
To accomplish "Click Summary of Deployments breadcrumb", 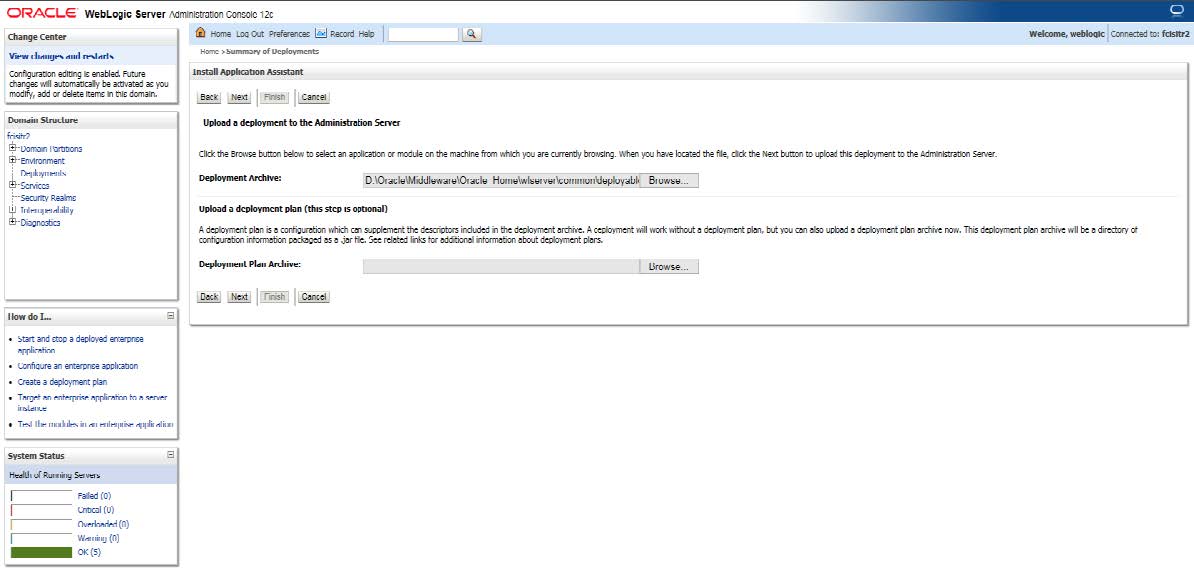I will [273, 51].
